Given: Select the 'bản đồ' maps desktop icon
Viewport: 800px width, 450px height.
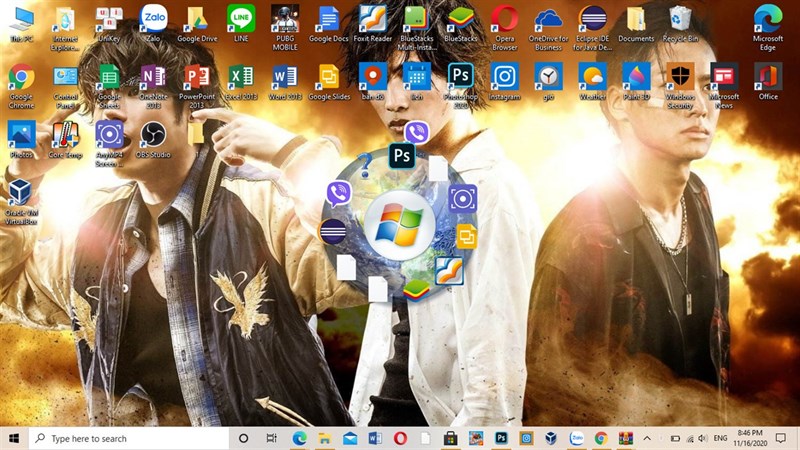Looking at the screenshot, I should pyautogui.click(x=372, y=83).
